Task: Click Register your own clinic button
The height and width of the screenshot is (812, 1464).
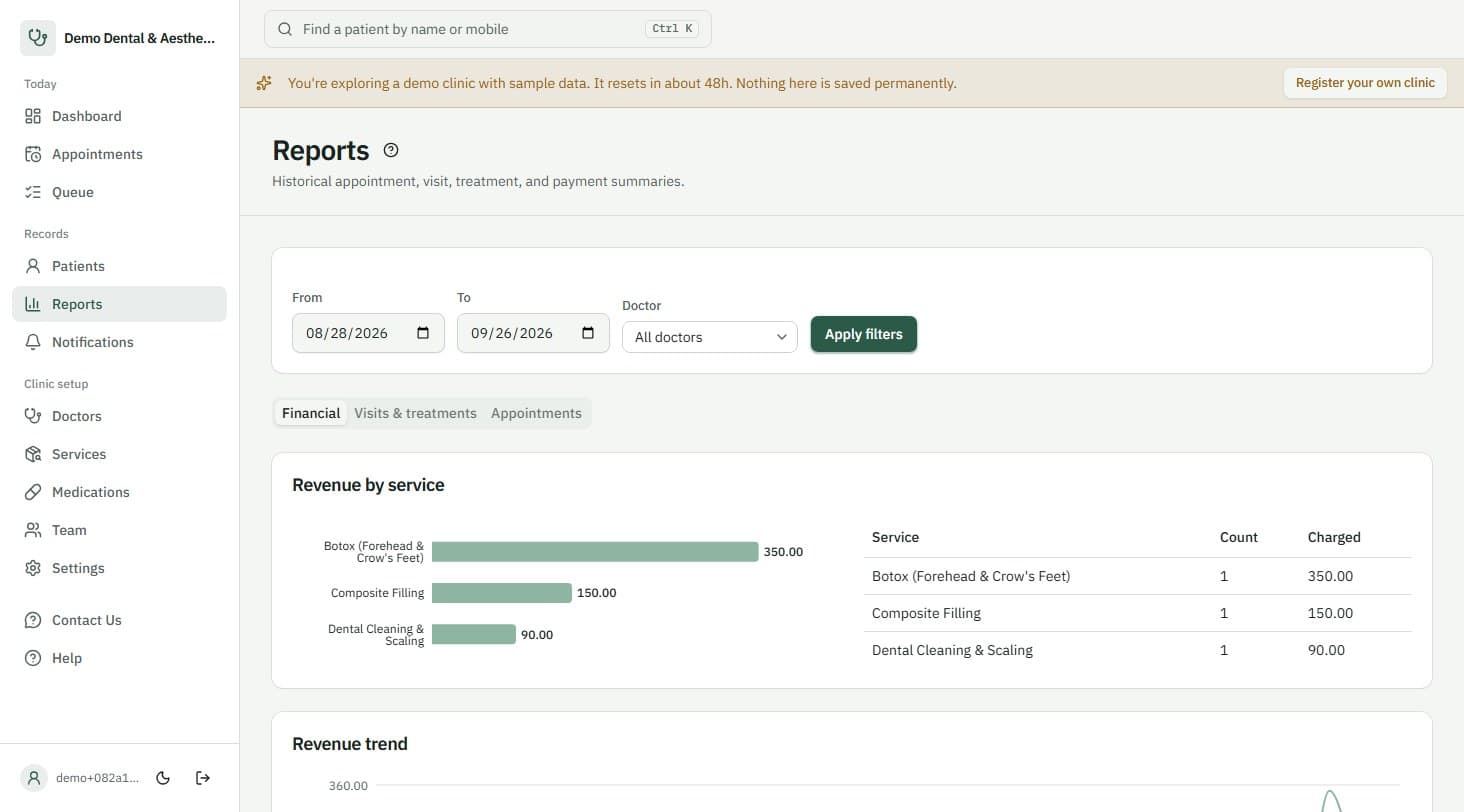Action: click(1365, 83)
